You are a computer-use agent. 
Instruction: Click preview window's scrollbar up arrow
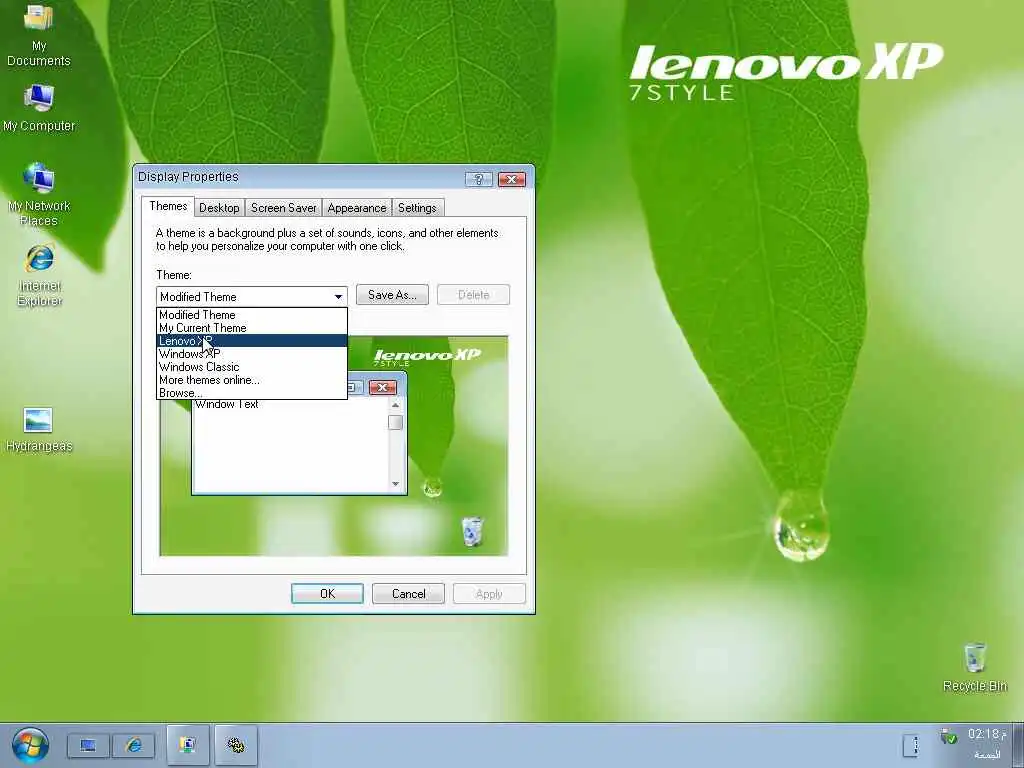[x=395, y=406]
